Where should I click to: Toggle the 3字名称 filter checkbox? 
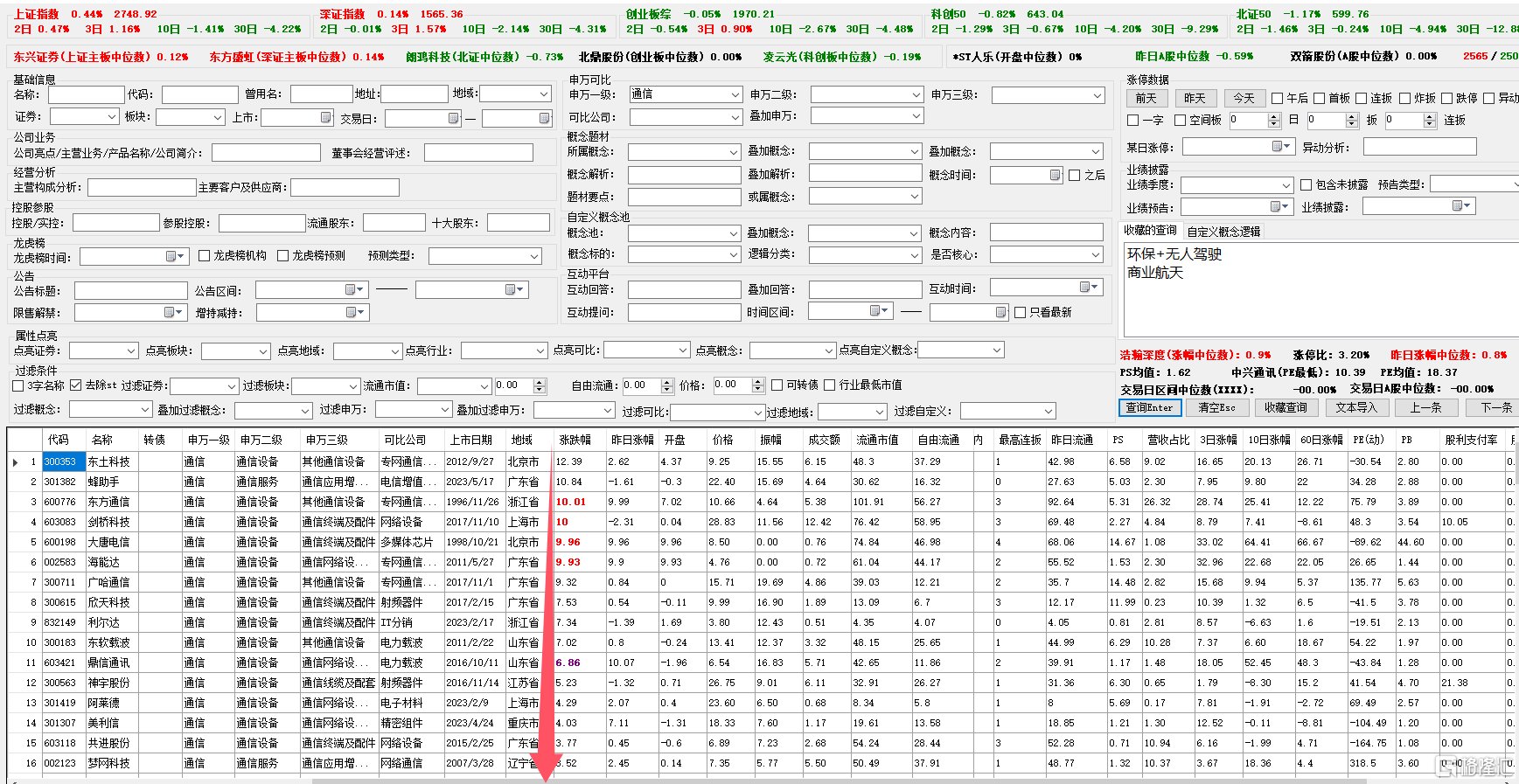click(17, 385)
